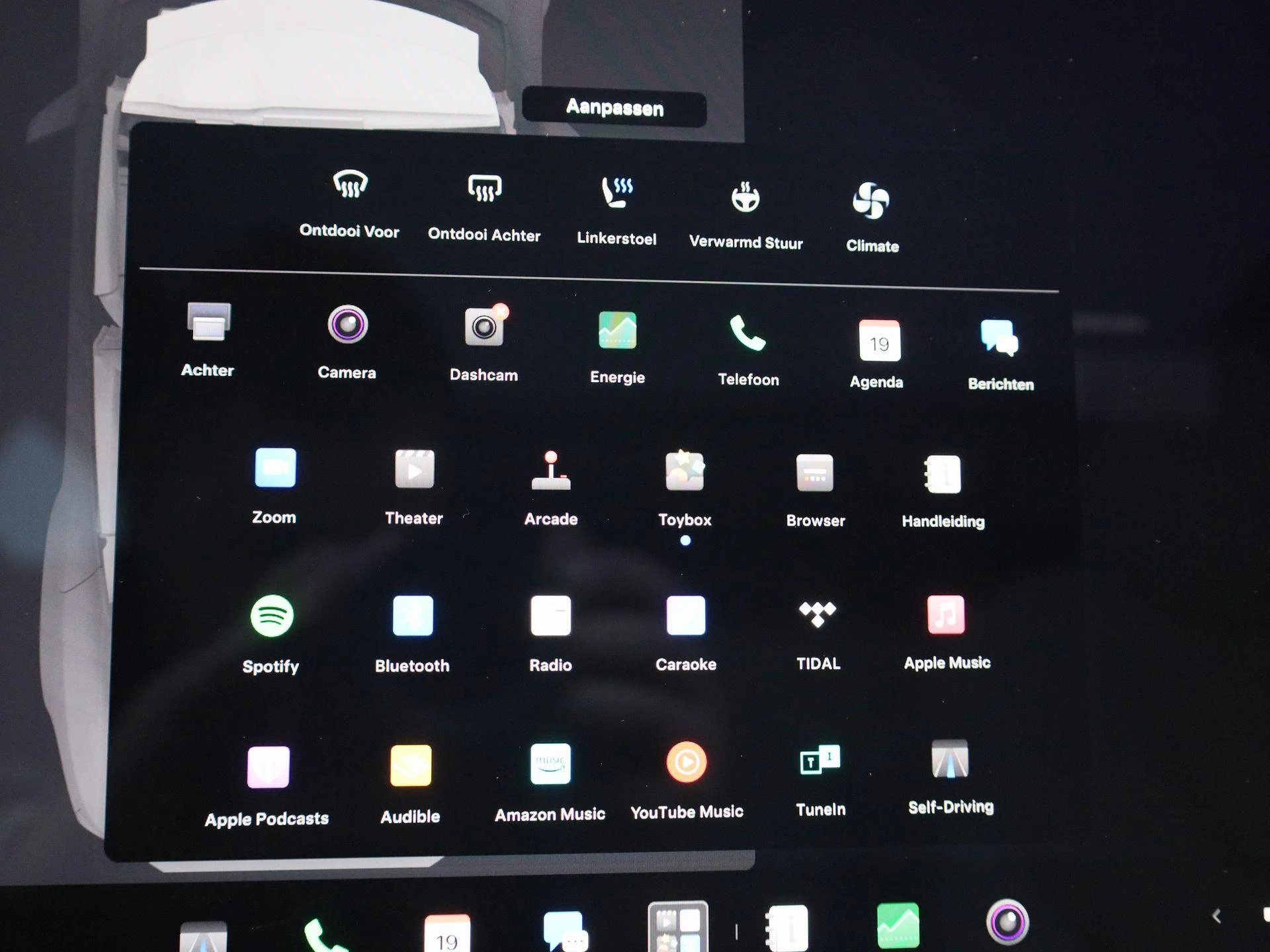The image size is (1270, 952).
Task: Tap the camera icon in the bottom dock
Action: coord(1007,922)
